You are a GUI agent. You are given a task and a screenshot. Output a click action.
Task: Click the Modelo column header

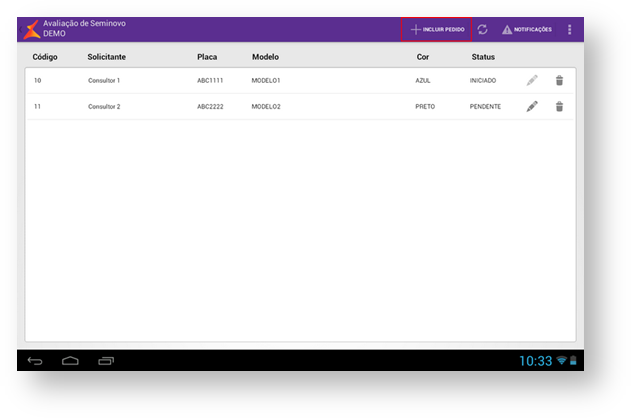pyautogui.click(x=265, y=57)
